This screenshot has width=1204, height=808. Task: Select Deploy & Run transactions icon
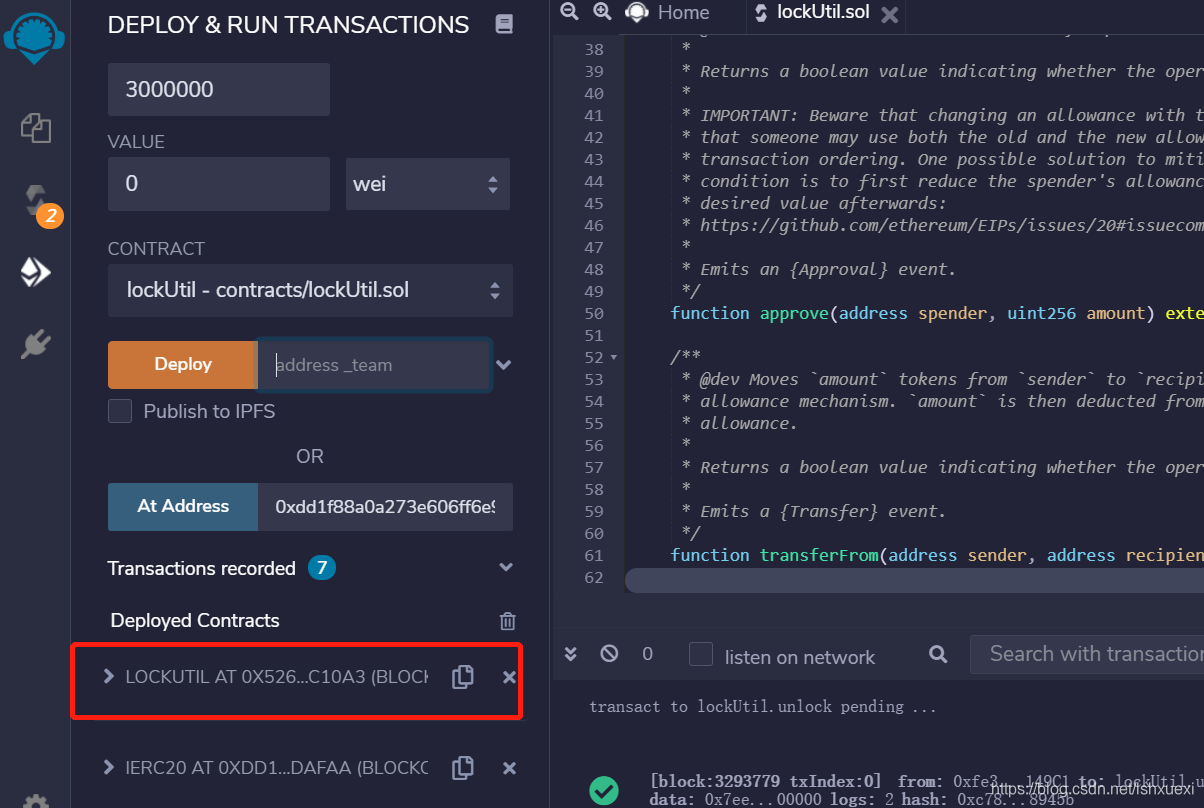click(36, 273)
